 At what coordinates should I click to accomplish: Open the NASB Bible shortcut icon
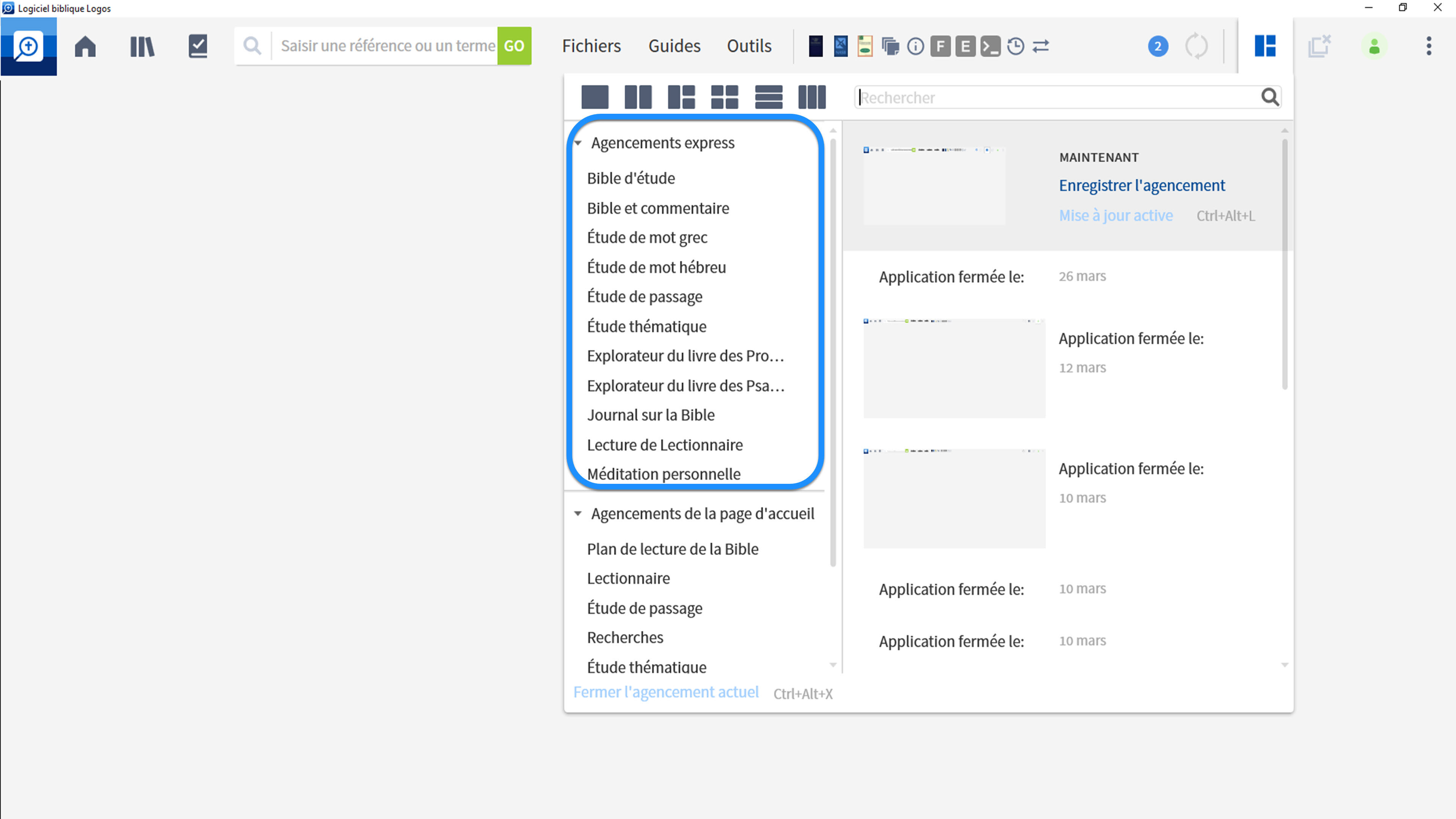(841, 46)
